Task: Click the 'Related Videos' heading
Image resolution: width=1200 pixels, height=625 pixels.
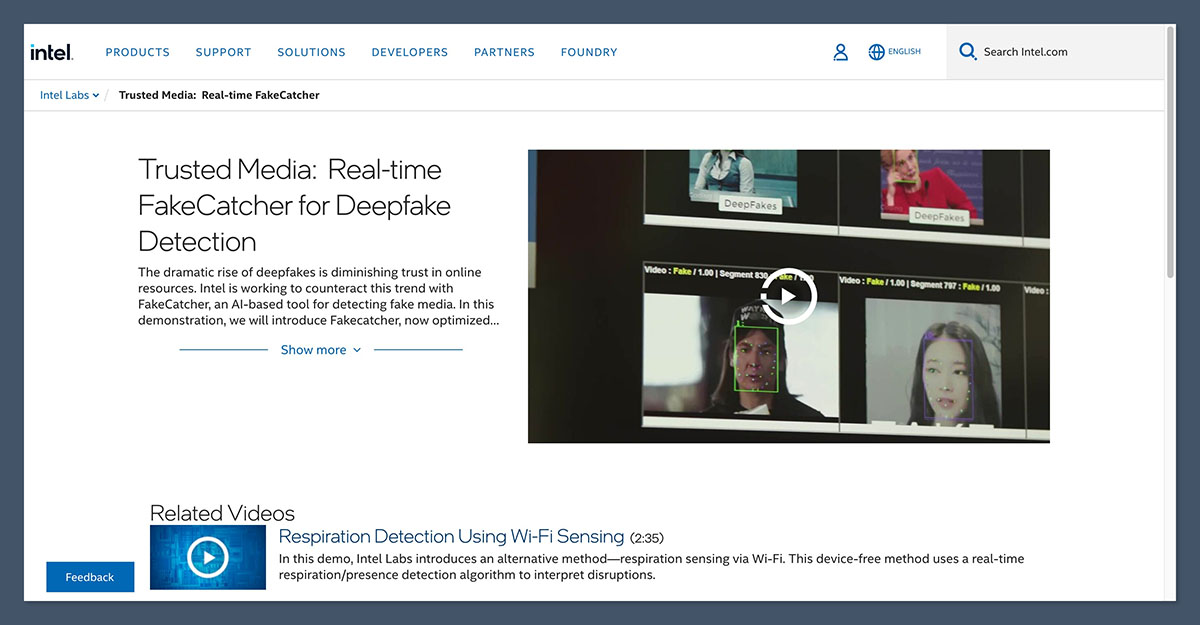Action: (222, 513)
